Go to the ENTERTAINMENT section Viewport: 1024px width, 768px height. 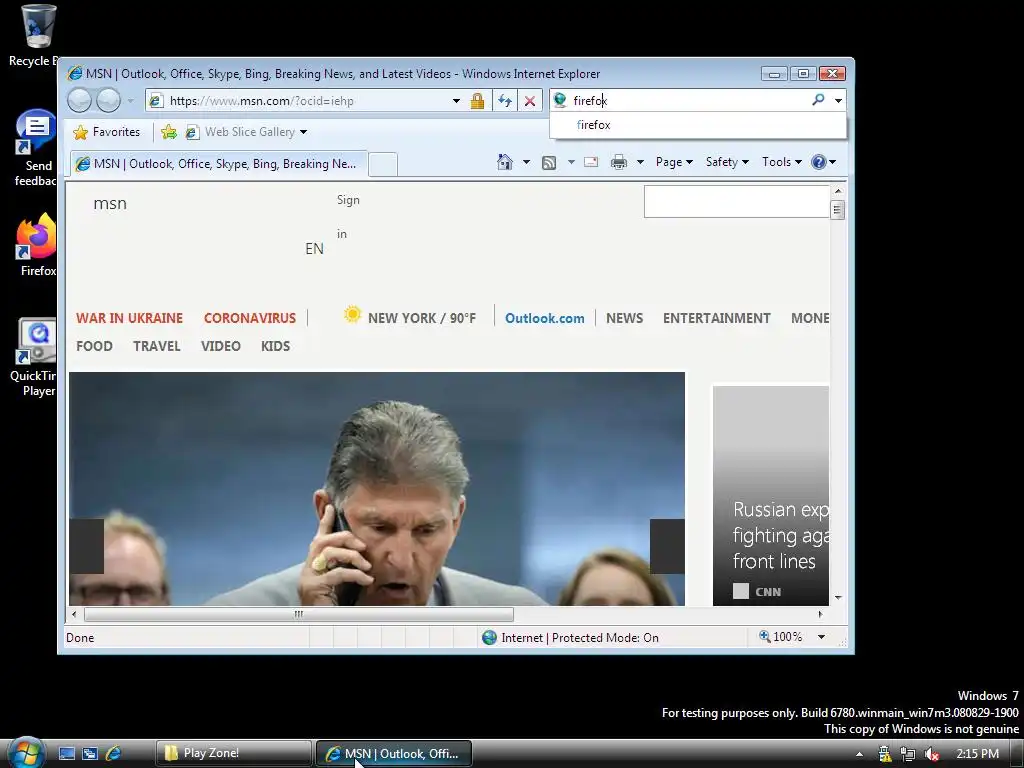click(716, 318)
